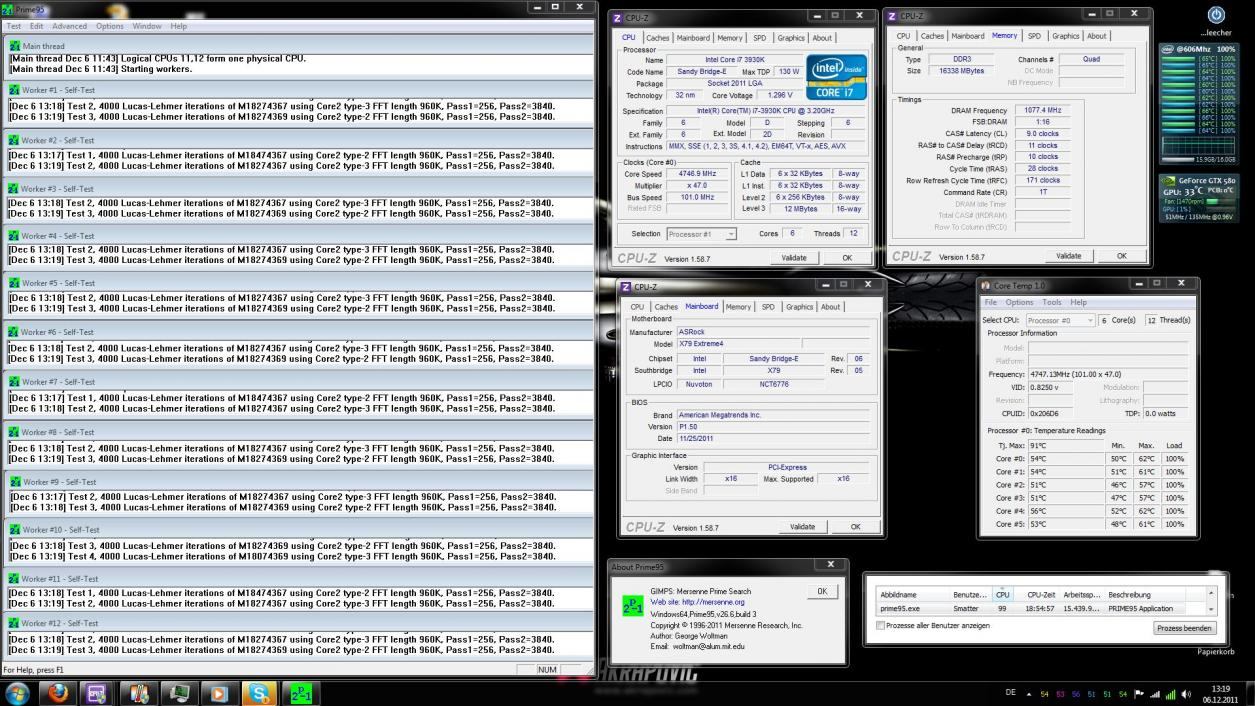Click Validate in CPU-Z CPU window

pos(794,257)
